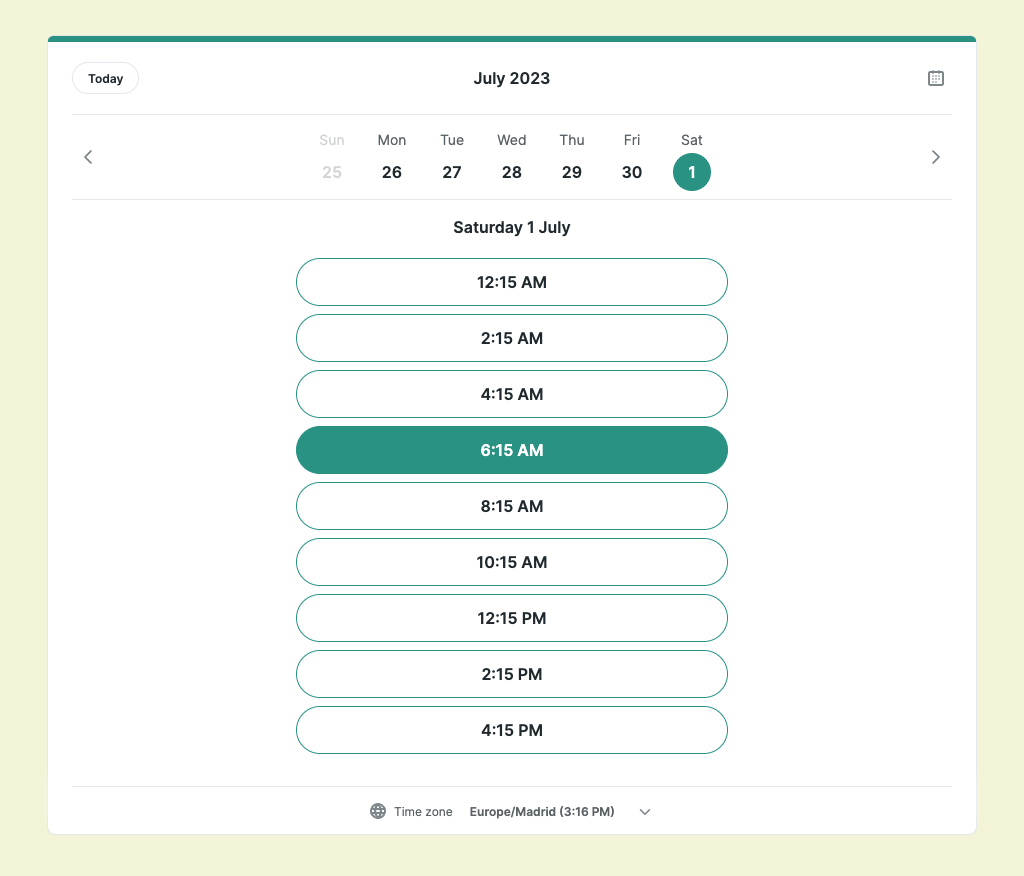Pick Thursday 29 date
1024x876 pixels.
(x=572, y=171)
